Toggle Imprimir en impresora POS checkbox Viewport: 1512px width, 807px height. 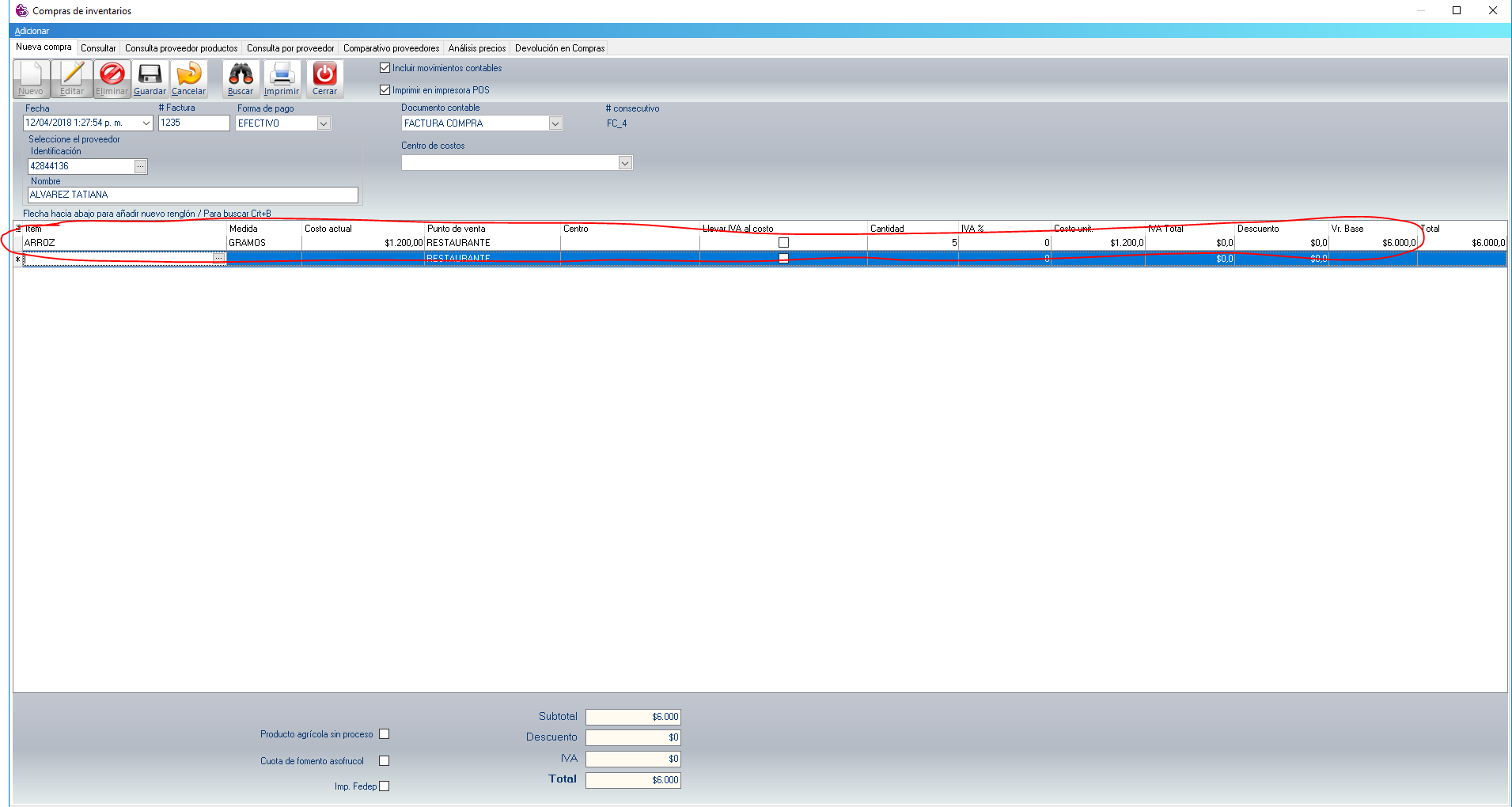385,90
